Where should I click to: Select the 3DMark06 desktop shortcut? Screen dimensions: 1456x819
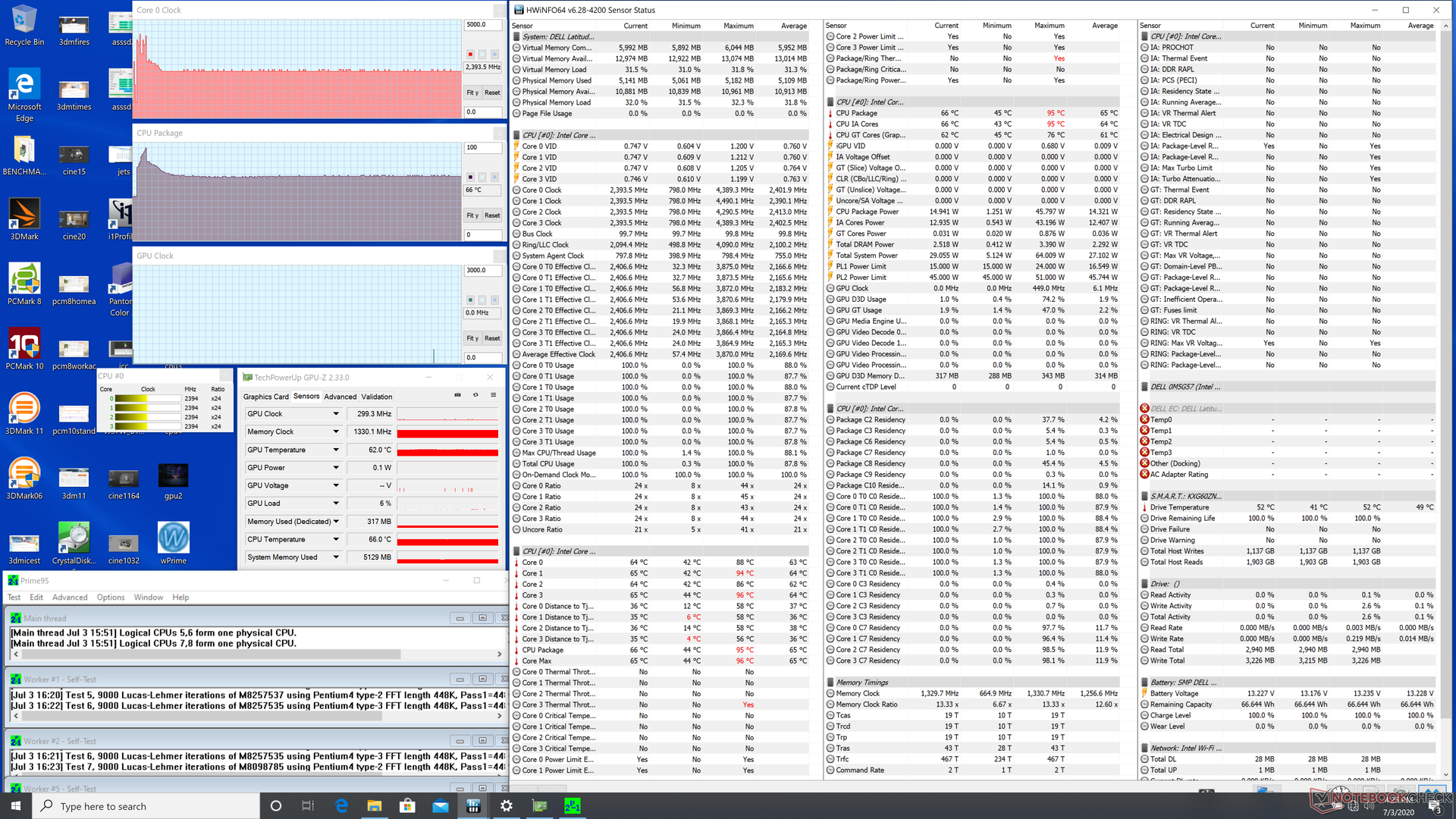tap(24, 479)
